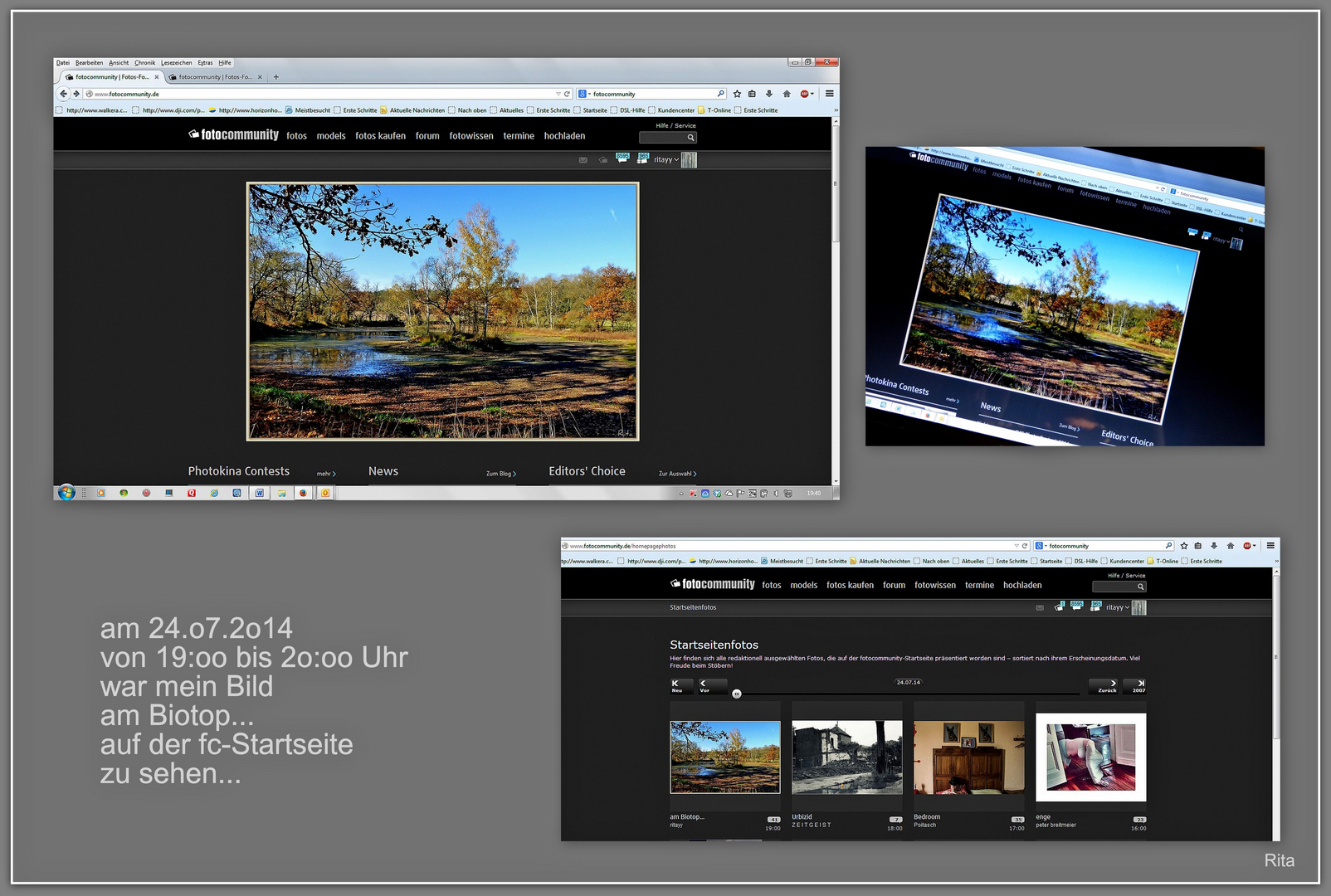Click the 'Vor' button in Startseitenfotos
This screenshot has height=896, width=1331.
point(712,686)
